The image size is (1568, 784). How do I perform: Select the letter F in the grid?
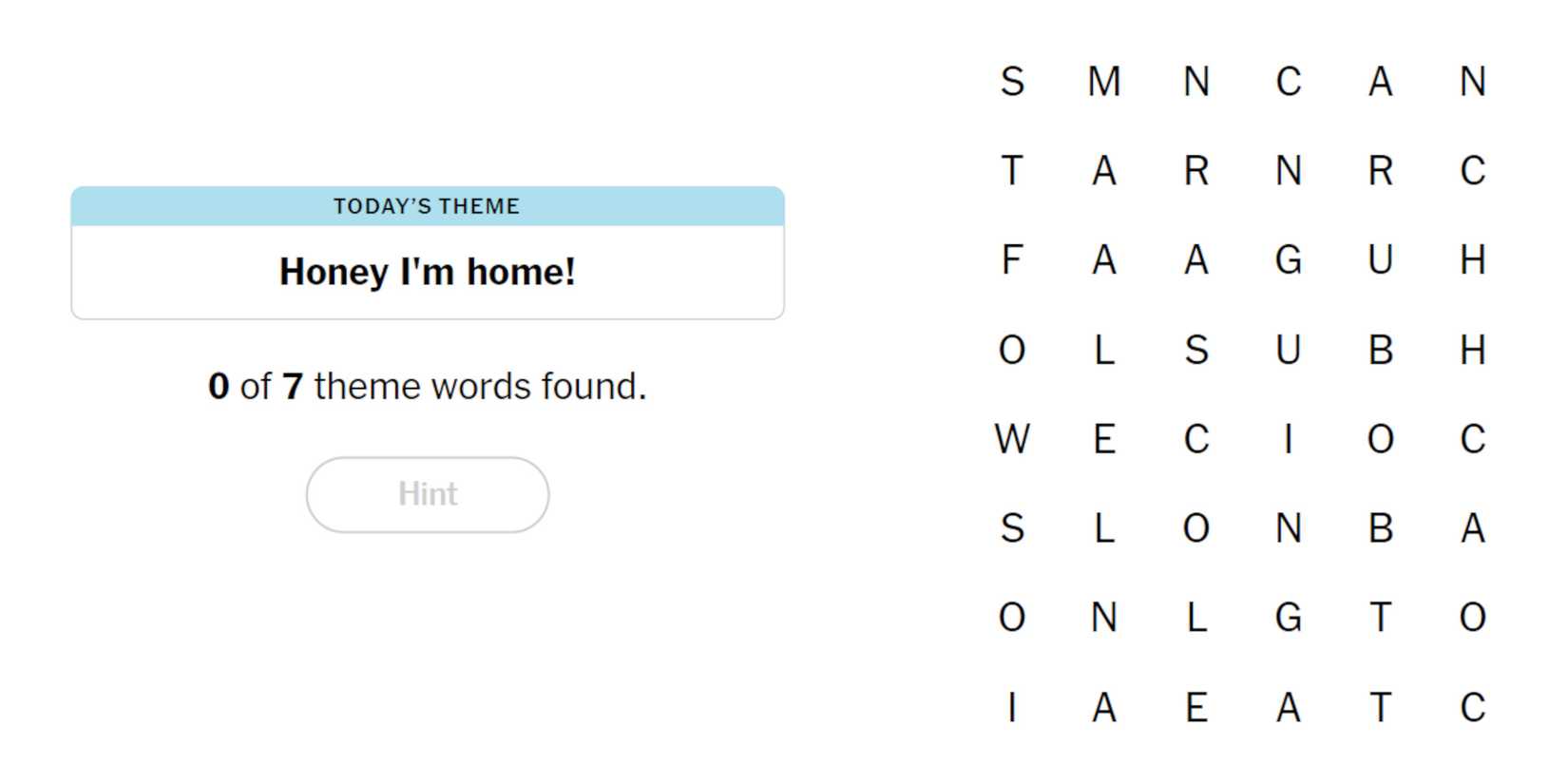tap(1012, 259)
